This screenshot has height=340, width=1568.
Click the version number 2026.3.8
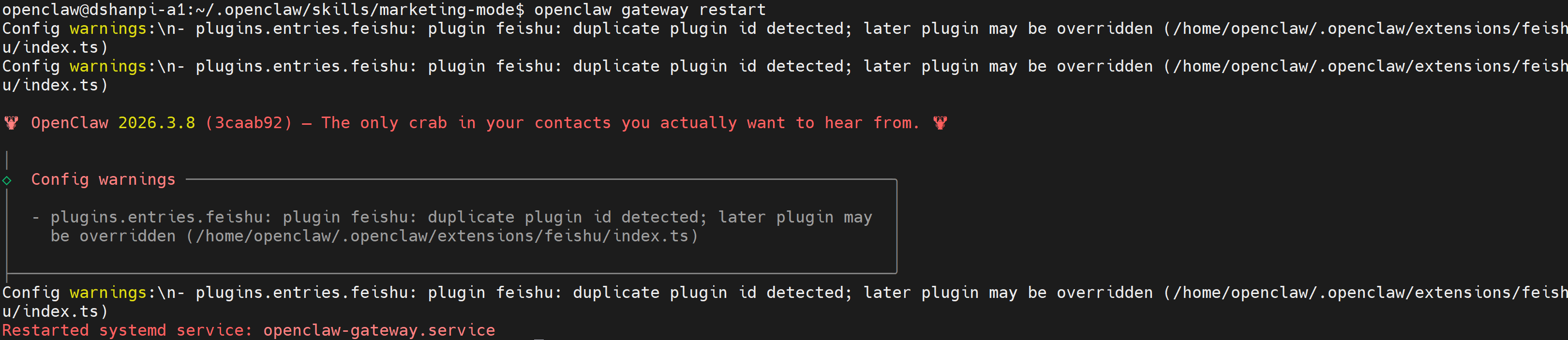156,123
